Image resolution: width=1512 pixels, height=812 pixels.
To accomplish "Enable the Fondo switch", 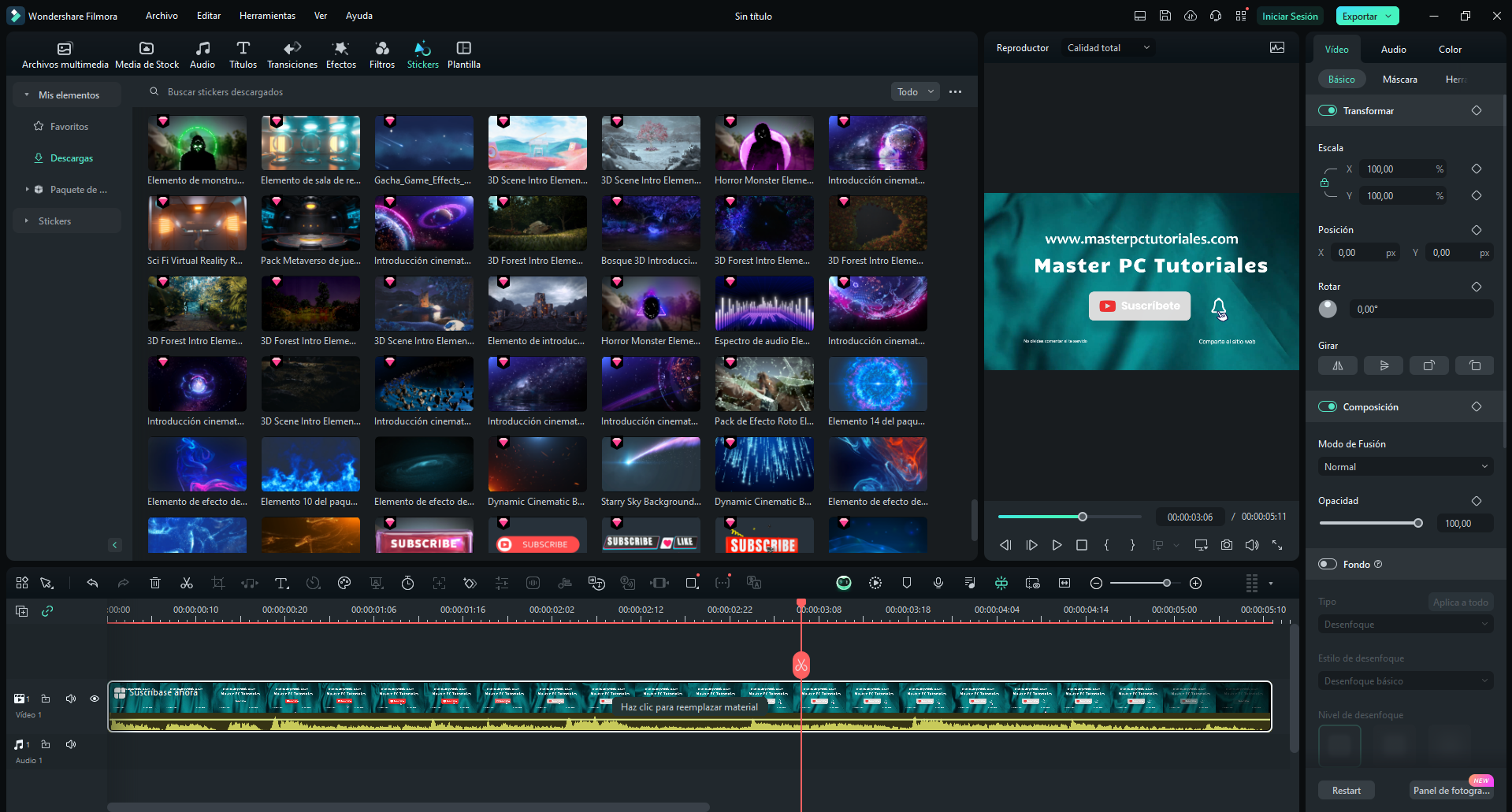I will pyautogui.click(x=1328, y=564).
